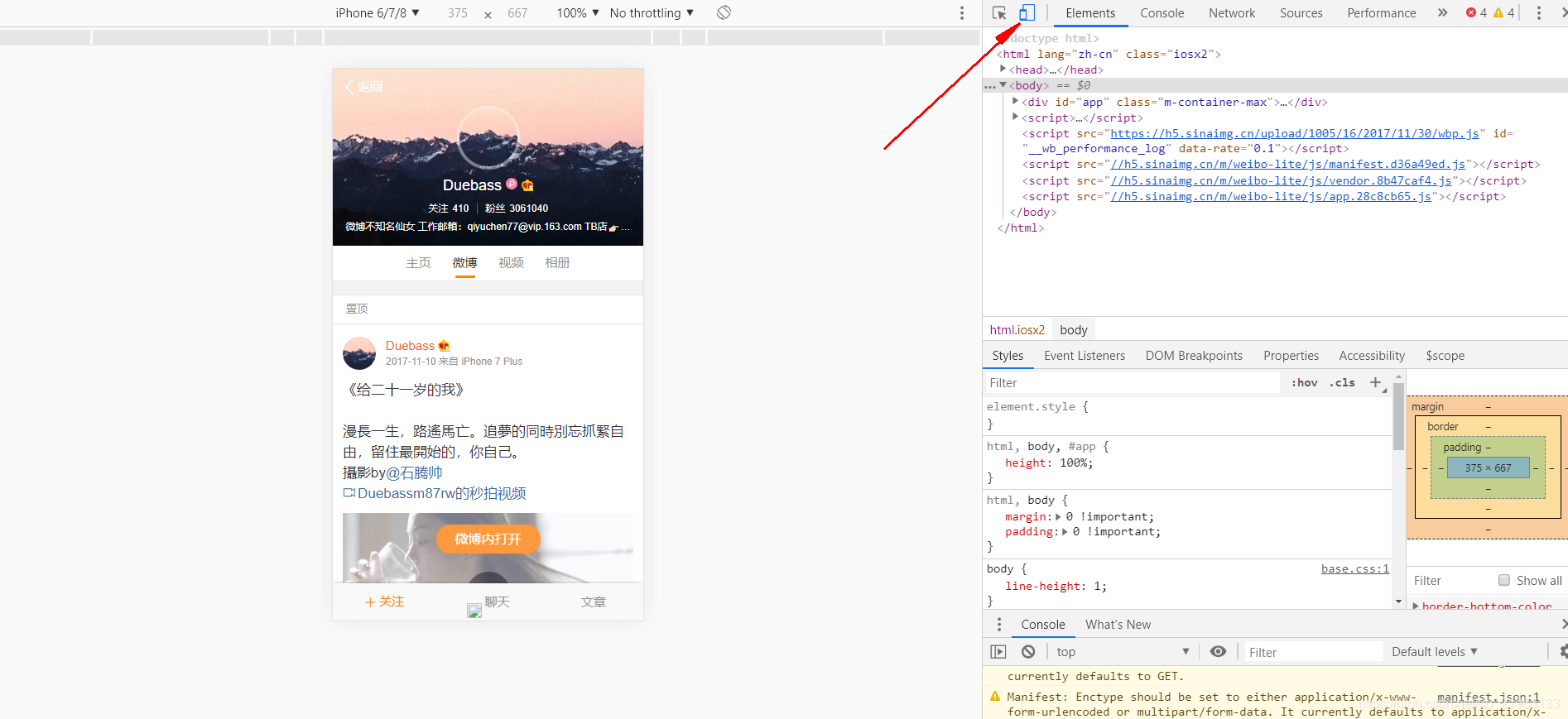The height and width of the screenshot is (719, 1568).
Task: Select the drawer Console tab
Action: coord(1043,625)
